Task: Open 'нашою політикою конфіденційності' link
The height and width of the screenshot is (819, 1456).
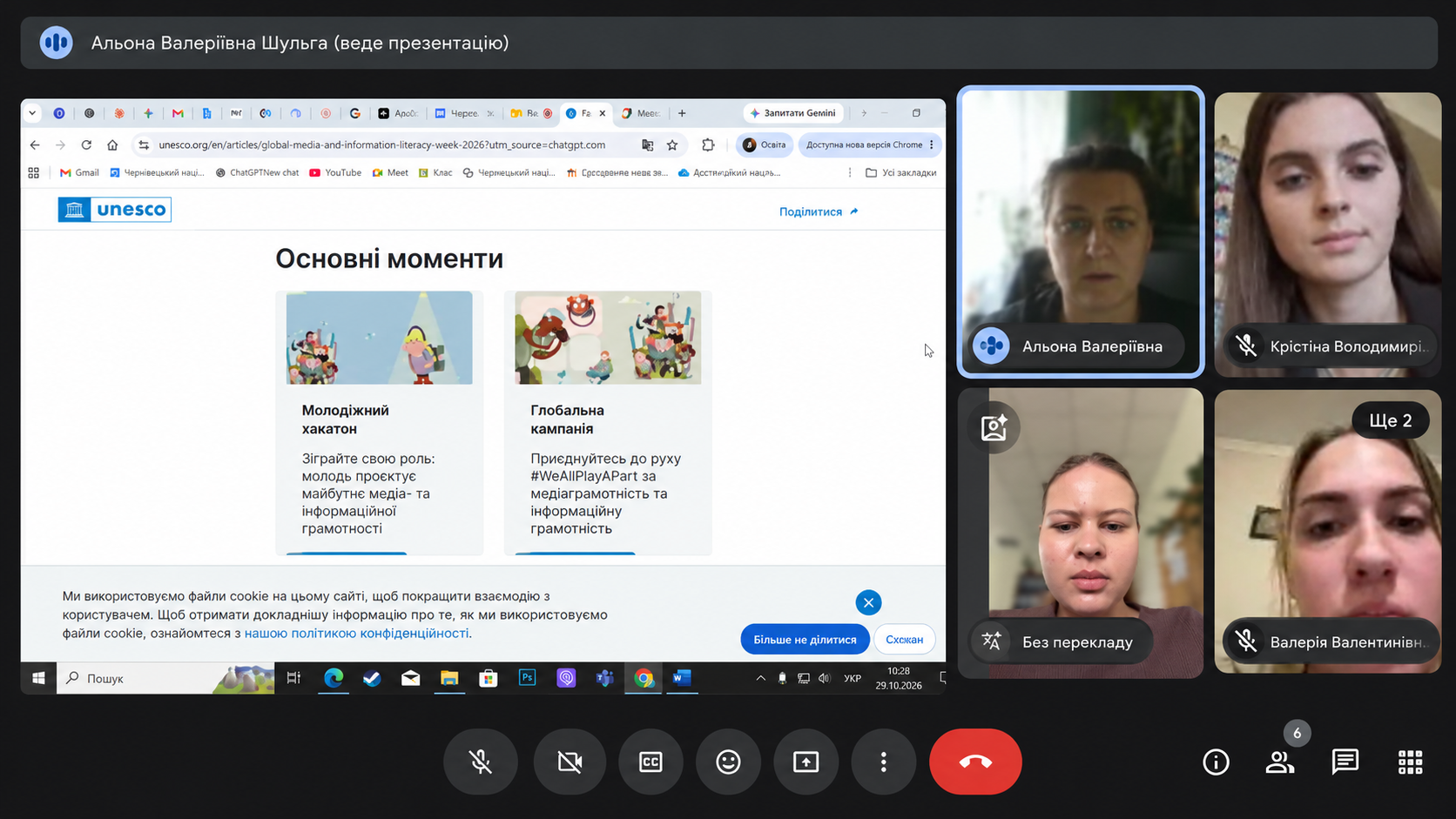Action: tap(356, 633)
